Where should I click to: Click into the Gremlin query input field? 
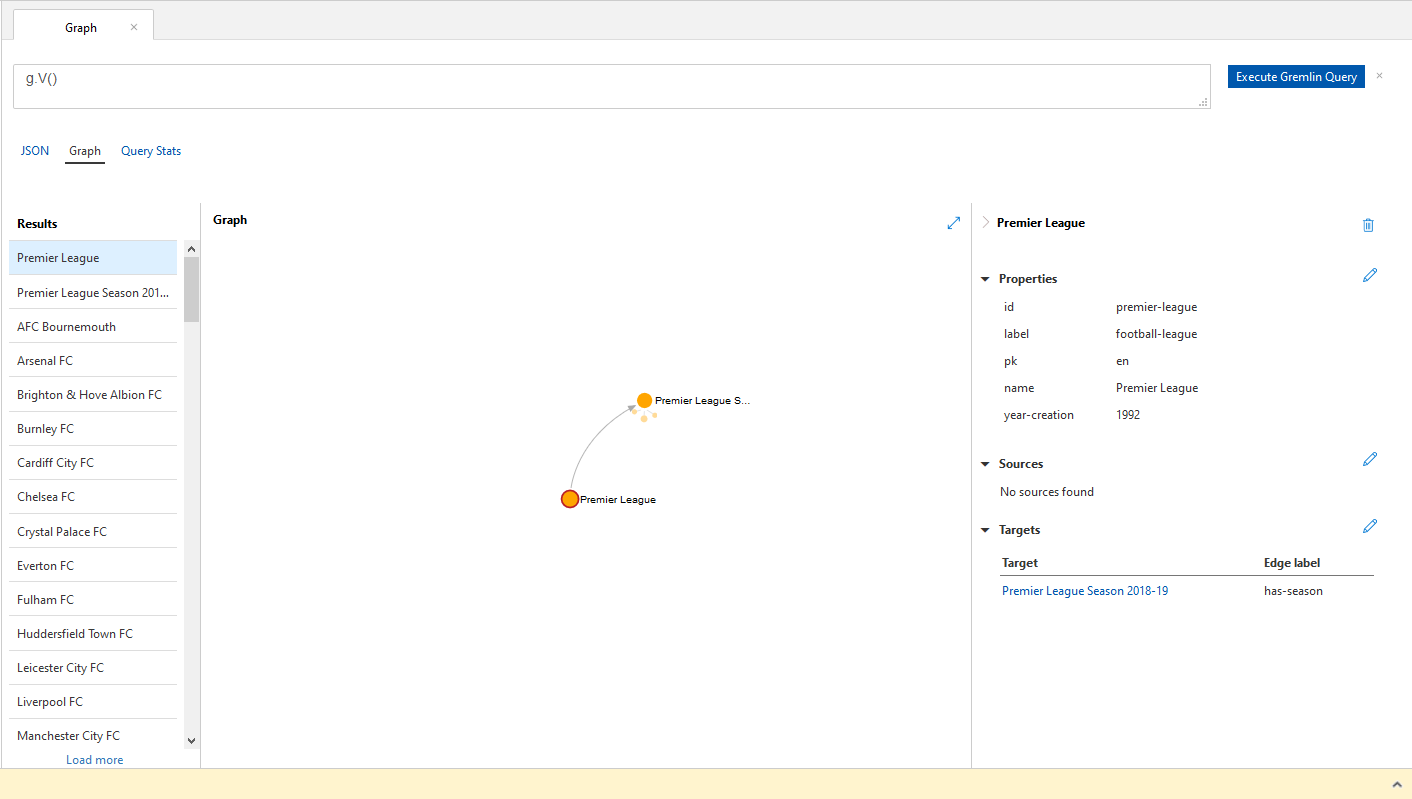click(611, 87)
